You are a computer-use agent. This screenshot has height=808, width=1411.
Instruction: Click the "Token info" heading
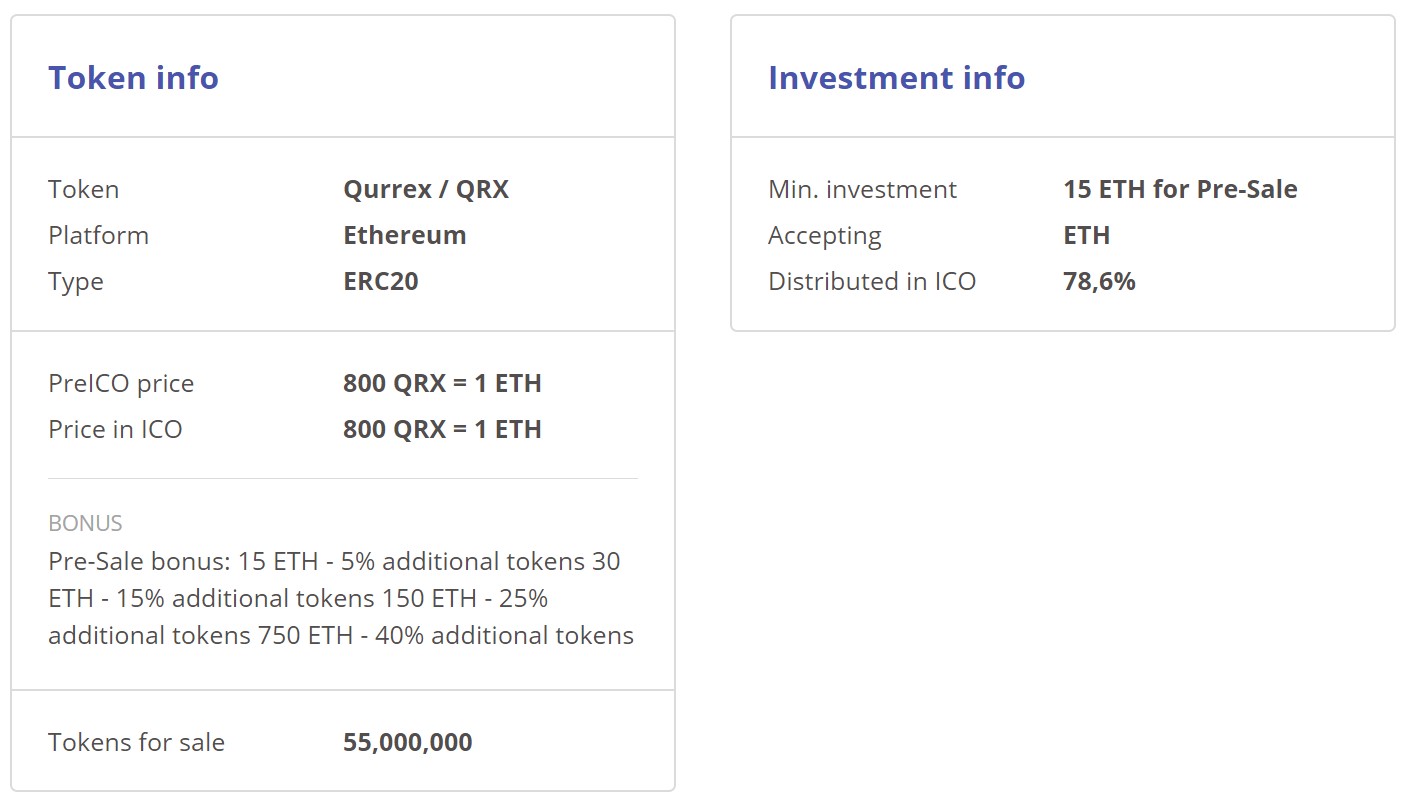click(133, 78)
